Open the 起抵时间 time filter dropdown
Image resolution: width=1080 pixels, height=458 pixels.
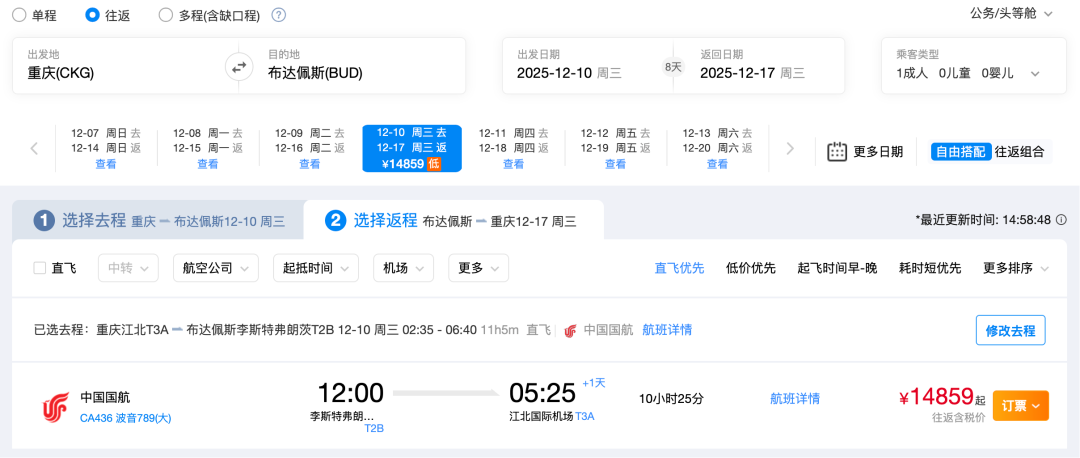pyautogui.click(x=315, y=268)
